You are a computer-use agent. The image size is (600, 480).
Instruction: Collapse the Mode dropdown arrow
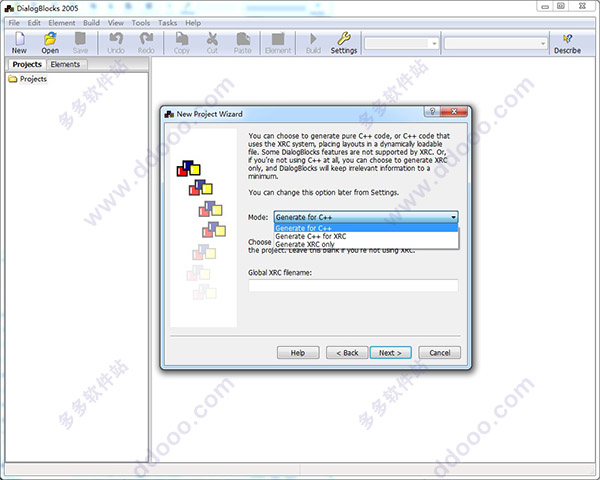pyautogui.click(x=453, y=217)
